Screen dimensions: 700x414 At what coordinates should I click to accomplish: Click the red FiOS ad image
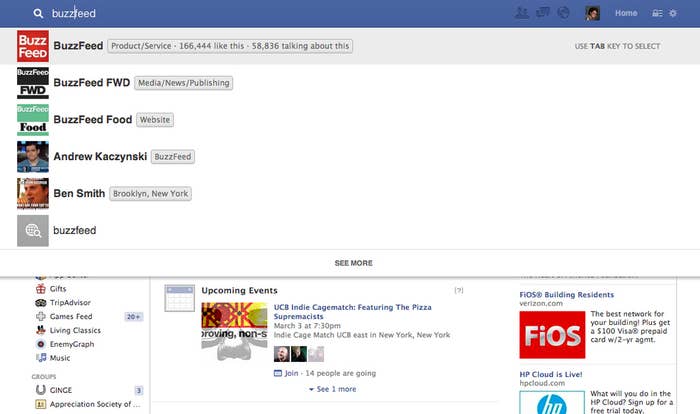pyautogui.click(x=552, y=335)
